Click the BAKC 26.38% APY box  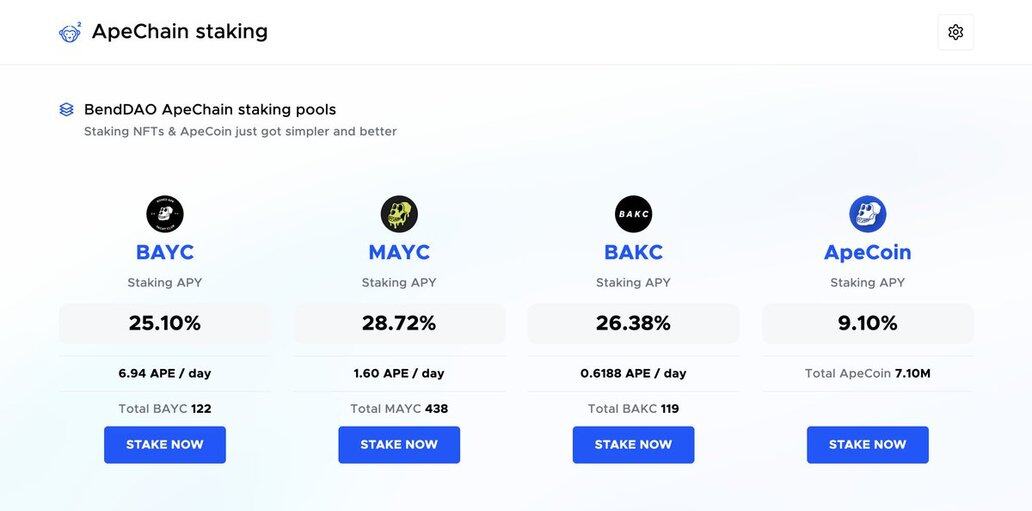pyautogui.click(x=633, y=323)
